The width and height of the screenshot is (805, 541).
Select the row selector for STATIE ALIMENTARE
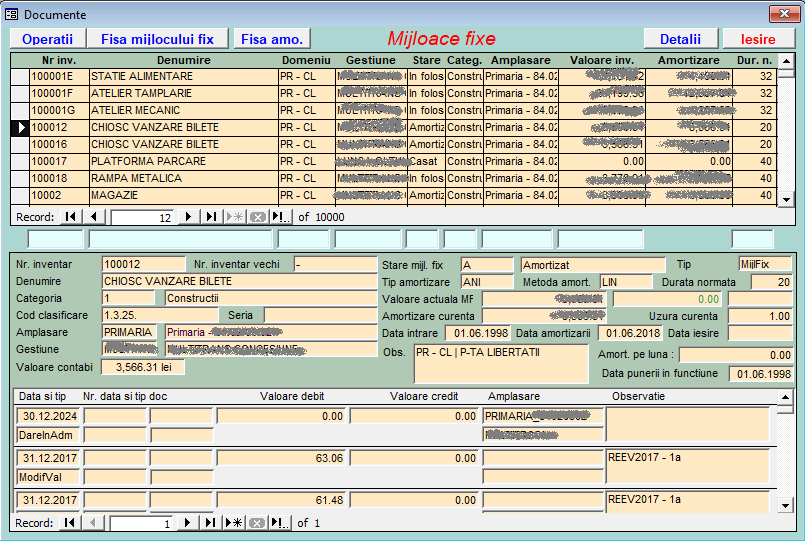click(x=19, y=77)
